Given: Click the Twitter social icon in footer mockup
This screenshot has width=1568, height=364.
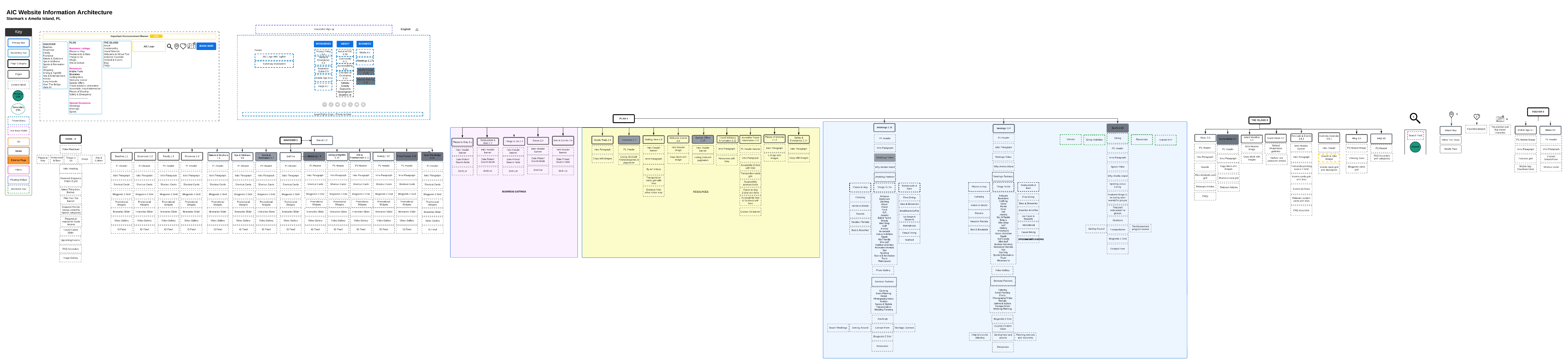Looking at the screenshot, I should coord(337,104).
